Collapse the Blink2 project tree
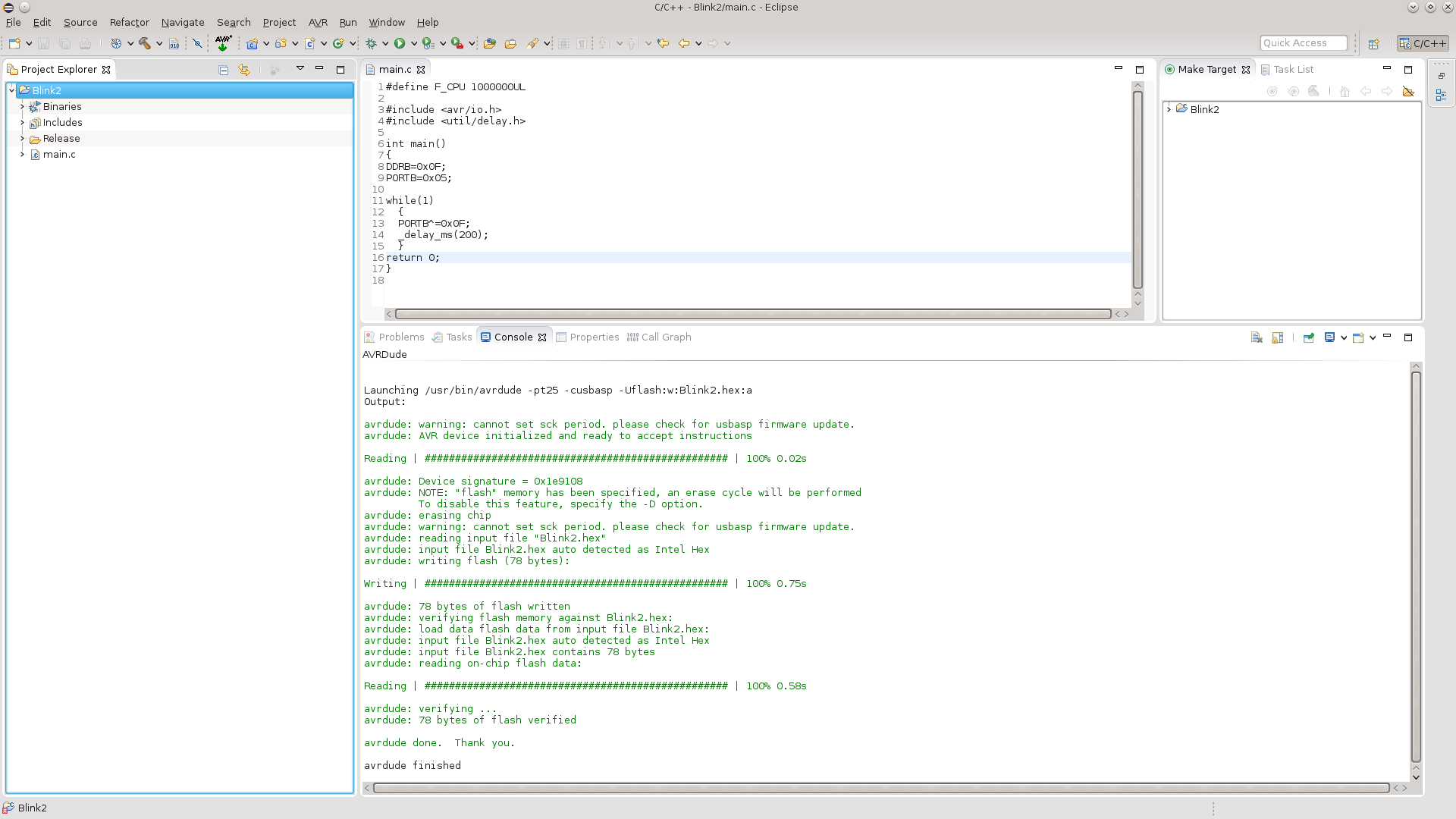 pyautogui.click(x=11, y=89)
